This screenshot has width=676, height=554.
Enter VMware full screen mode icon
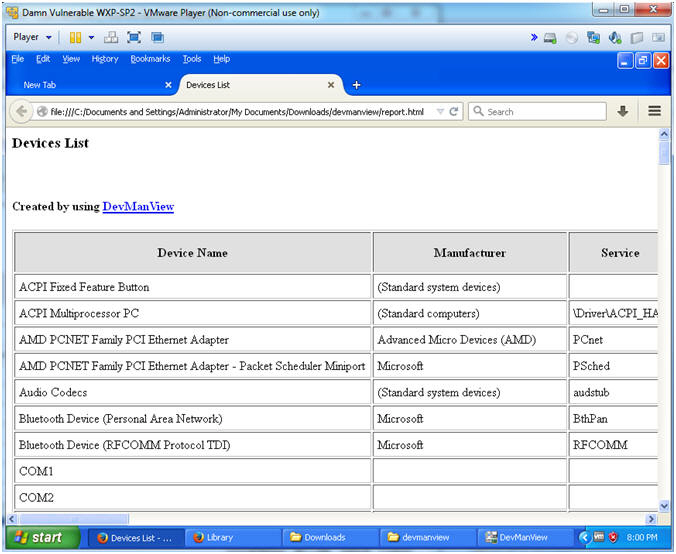[134, 38]
